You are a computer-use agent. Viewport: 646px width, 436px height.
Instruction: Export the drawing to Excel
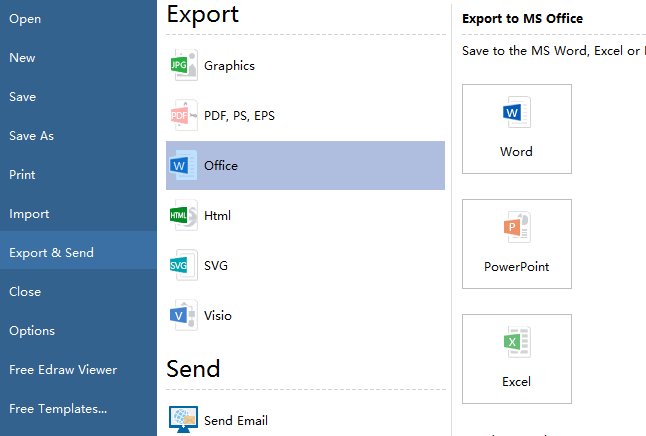point(517,359)
